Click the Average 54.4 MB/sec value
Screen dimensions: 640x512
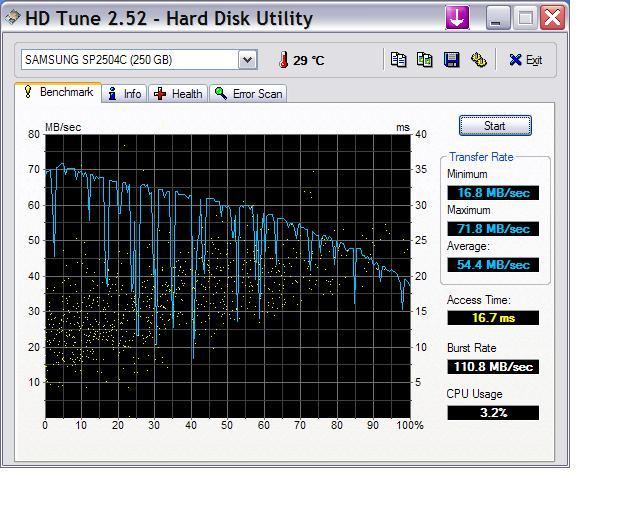coord(493,265)
